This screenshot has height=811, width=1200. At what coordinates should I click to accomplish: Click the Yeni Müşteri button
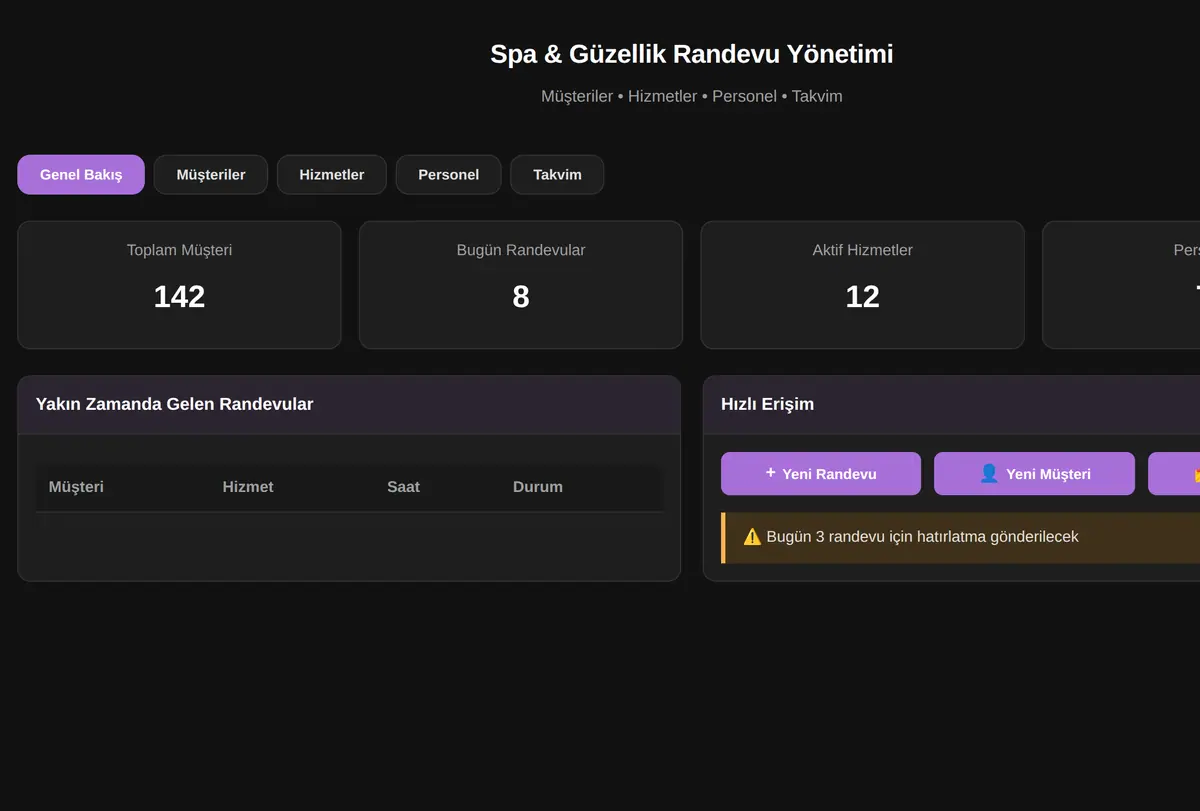point(1034,474)
